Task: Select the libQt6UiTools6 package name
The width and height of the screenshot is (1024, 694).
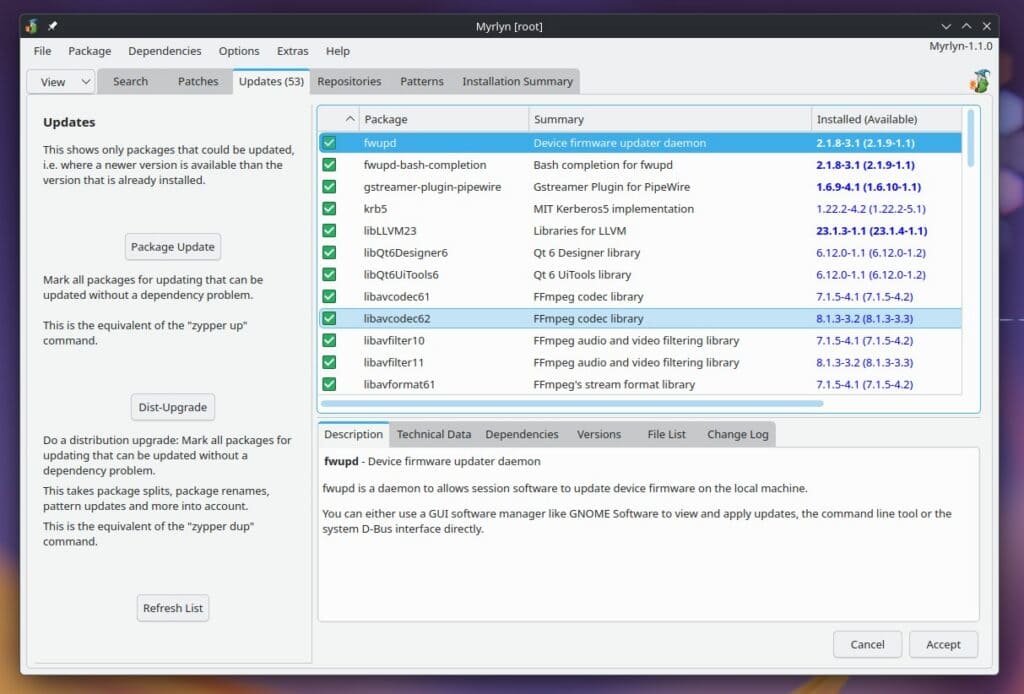Action: pyautogui.click(x=401, y=275)
